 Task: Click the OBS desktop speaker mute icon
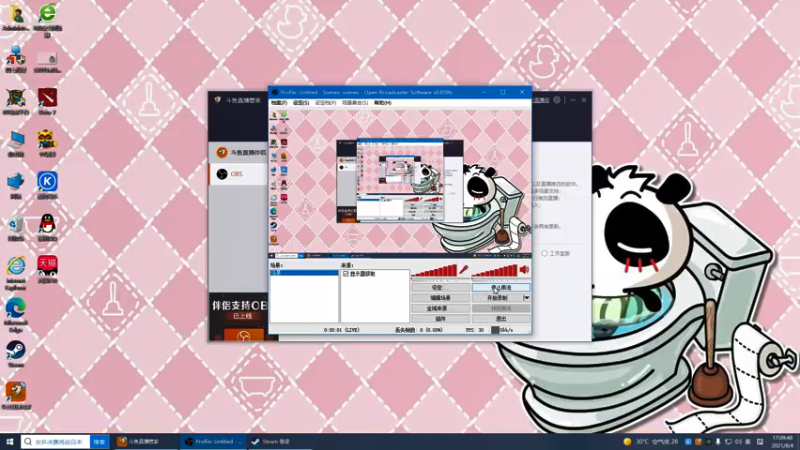tap(524, 269)
